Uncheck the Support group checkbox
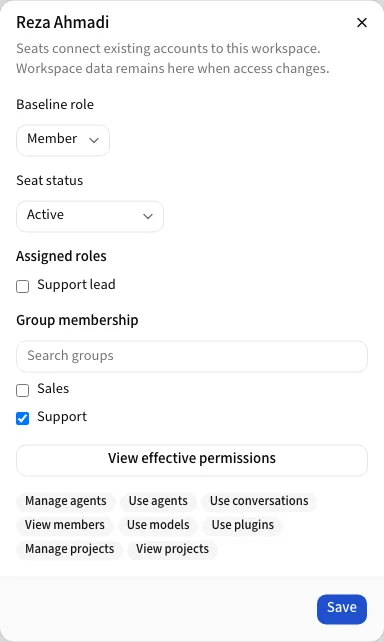Image resolution: width=384 pixels, height=642 pixels. 23,418
